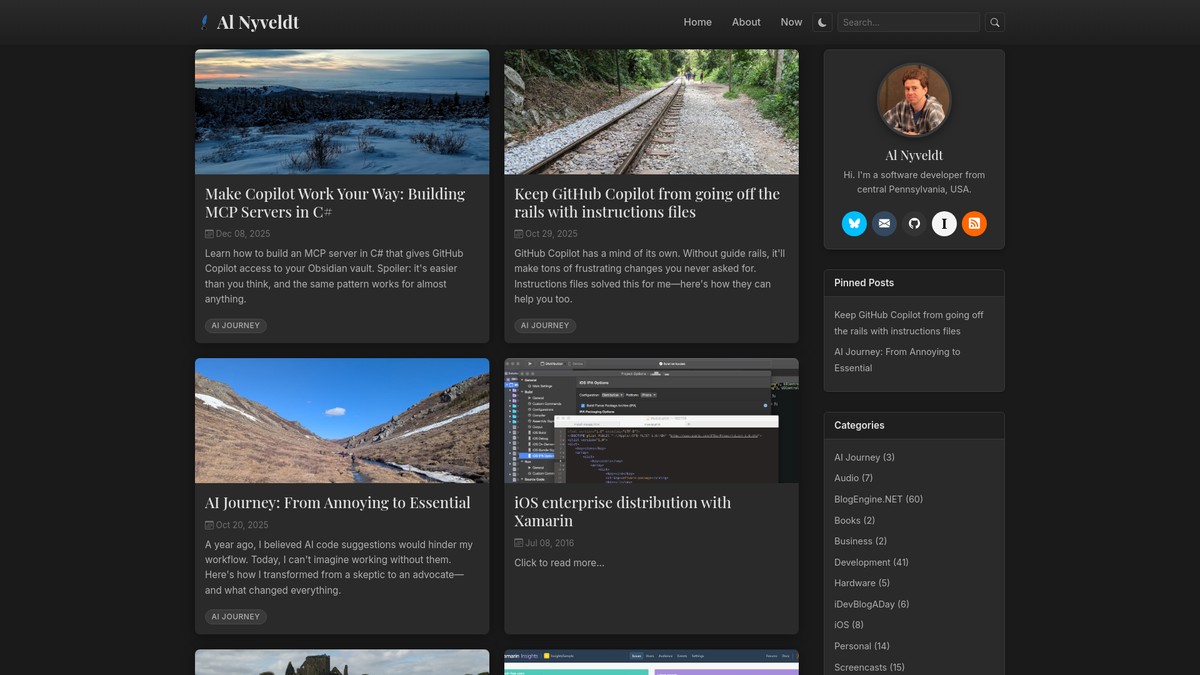Open "Make Copilot Work Your Way" post title
Screen dimensions: 1200x675
coord(335,203)
